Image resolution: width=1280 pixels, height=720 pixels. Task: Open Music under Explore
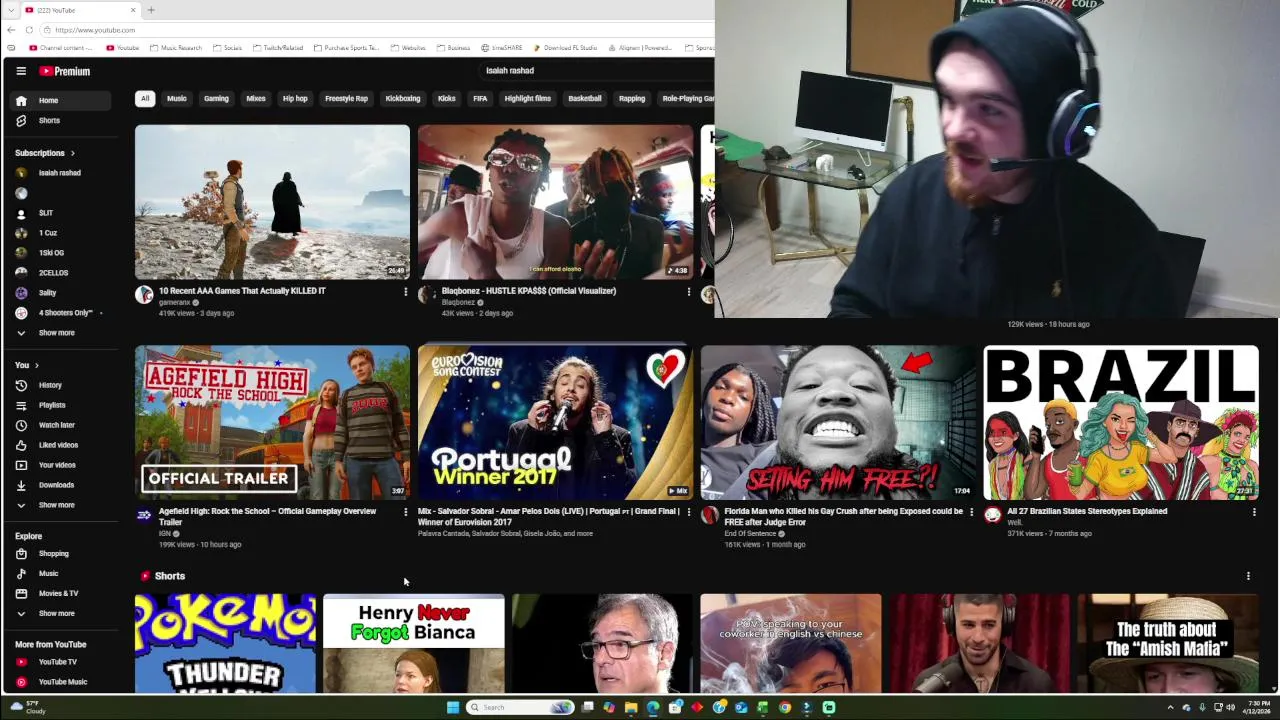[x=61, y=574]
